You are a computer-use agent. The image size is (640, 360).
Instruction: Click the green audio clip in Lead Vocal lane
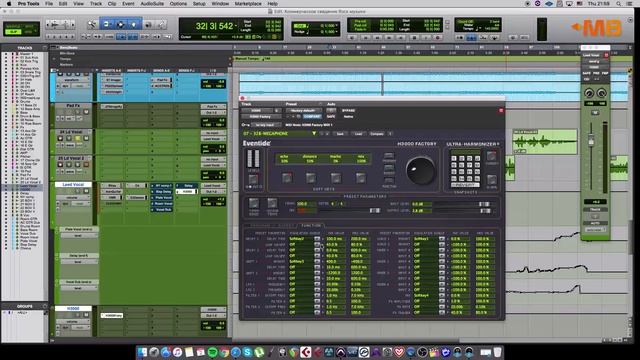tap(544, 142)
